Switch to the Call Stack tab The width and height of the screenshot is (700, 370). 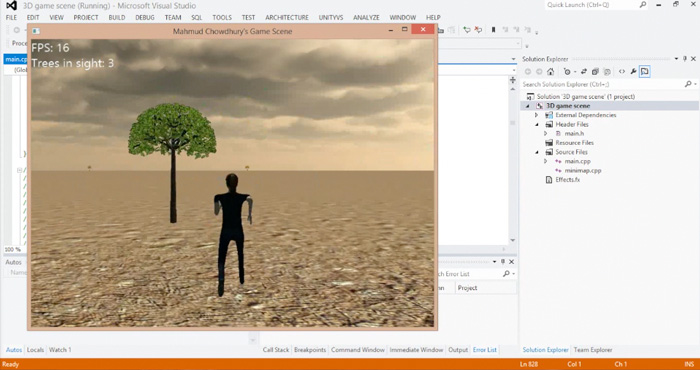coord(276,350)
